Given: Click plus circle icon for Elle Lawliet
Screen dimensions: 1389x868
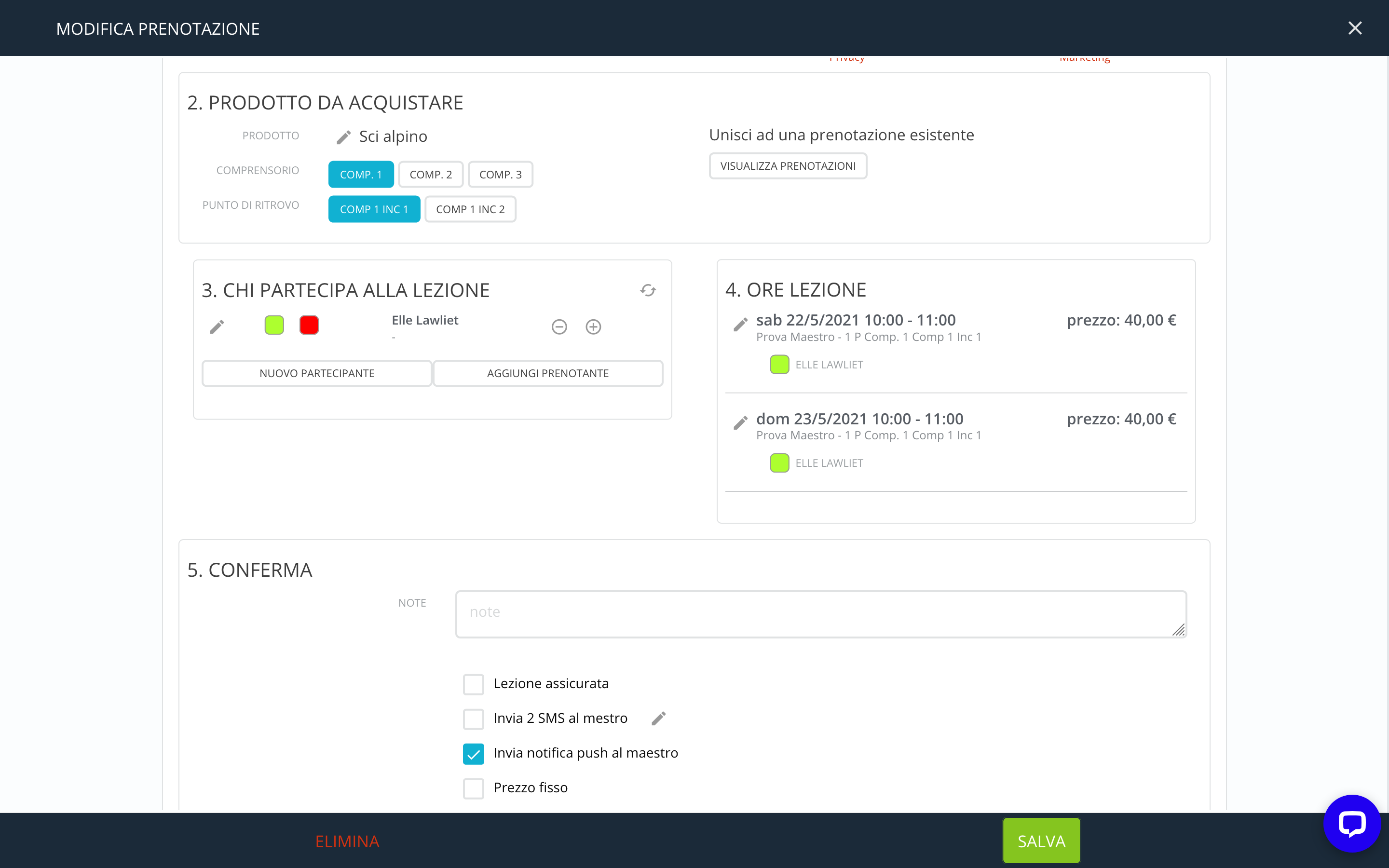Looking at the screenshot, I should tap(593, 326).
